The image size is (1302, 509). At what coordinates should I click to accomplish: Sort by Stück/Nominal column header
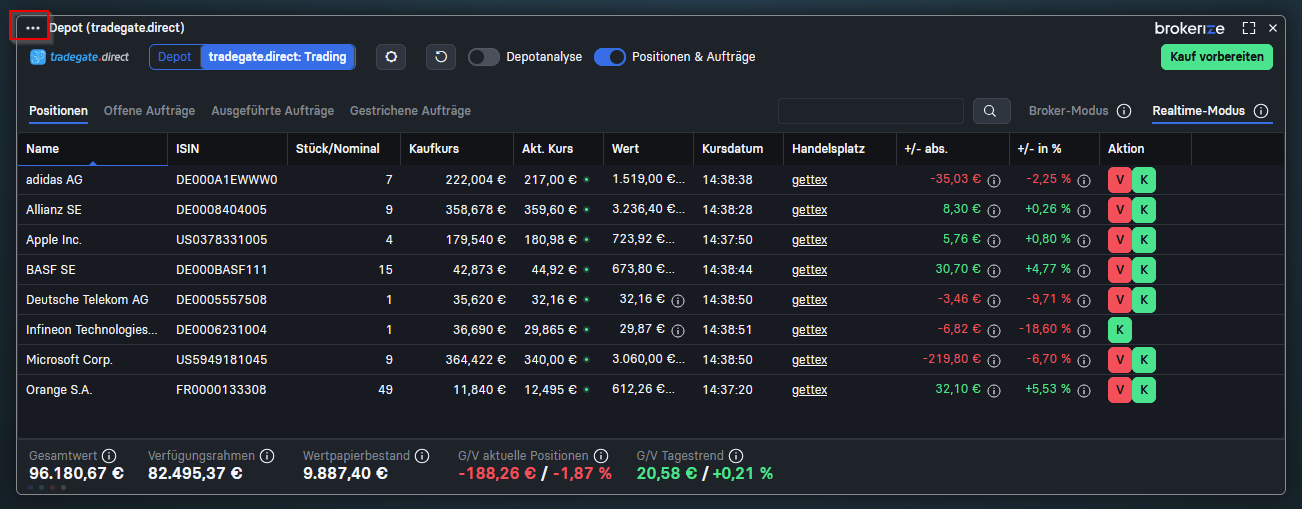pos(344,149)
